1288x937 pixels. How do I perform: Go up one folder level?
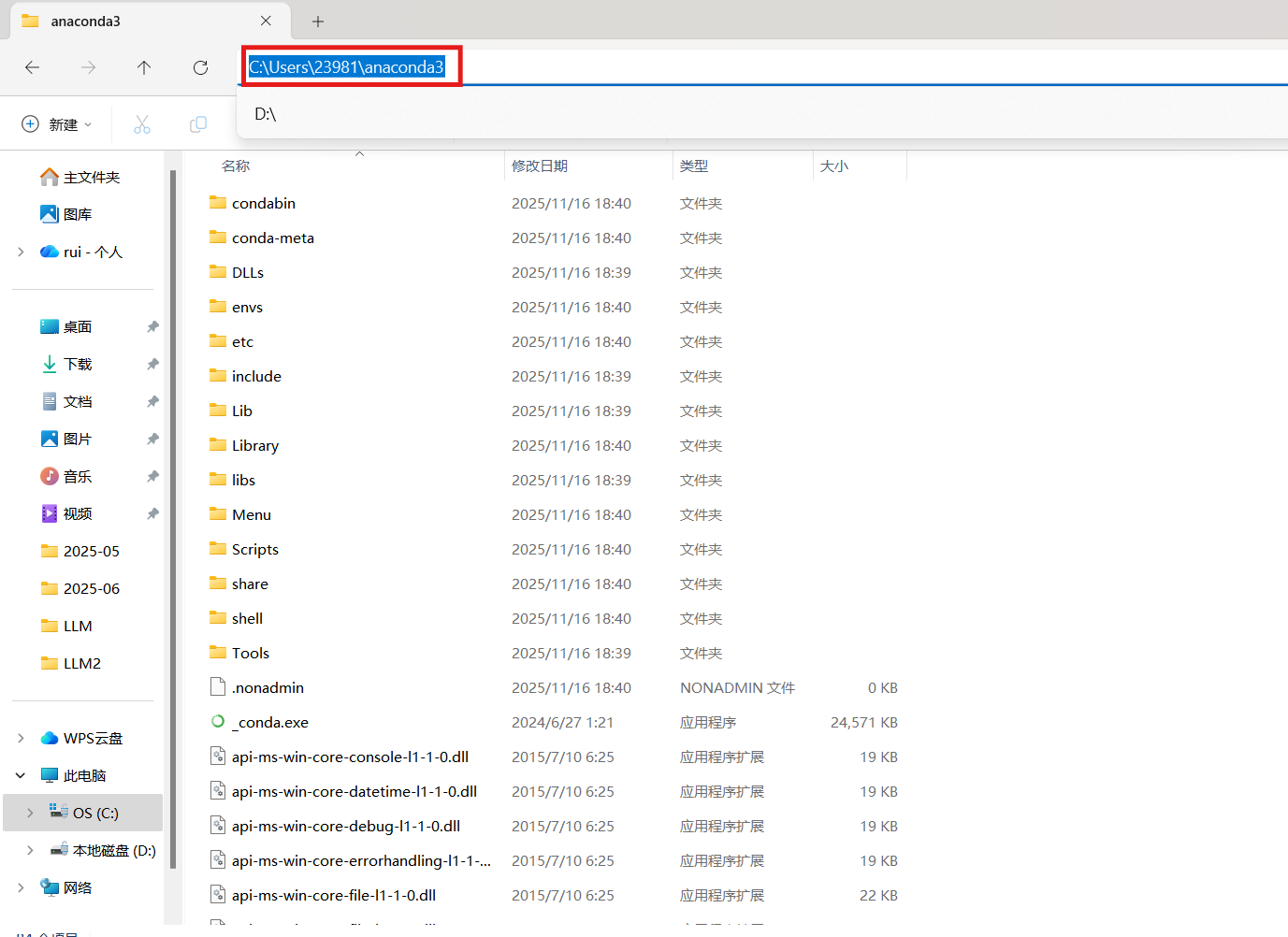[x=144, y=67]
